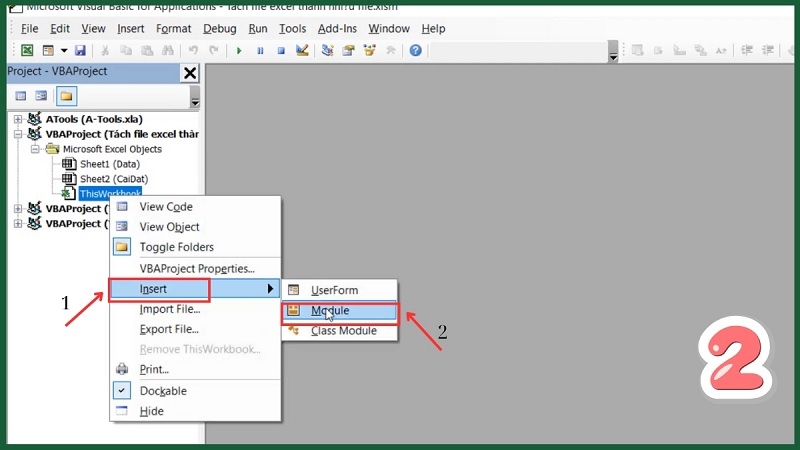Click the Reset stop square icon

pos(281,51)
